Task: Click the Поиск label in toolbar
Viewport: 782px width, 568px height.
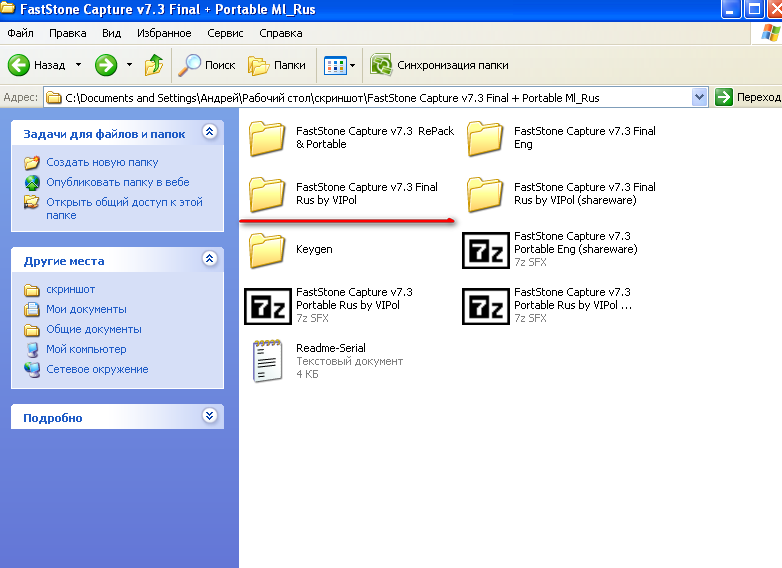Action: coord(220,65)
